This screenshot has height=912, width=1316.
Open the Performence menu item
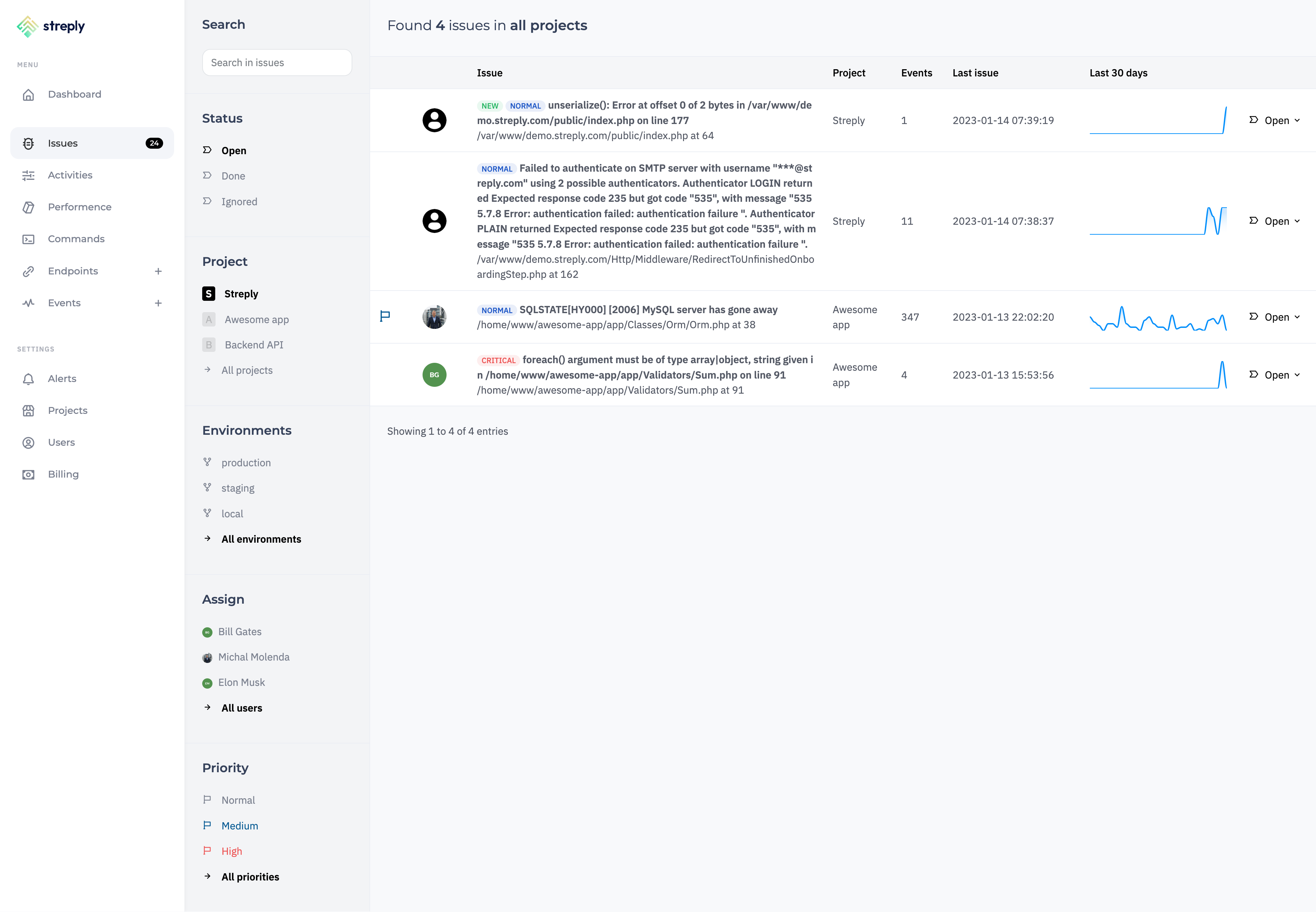coord(80,207)
